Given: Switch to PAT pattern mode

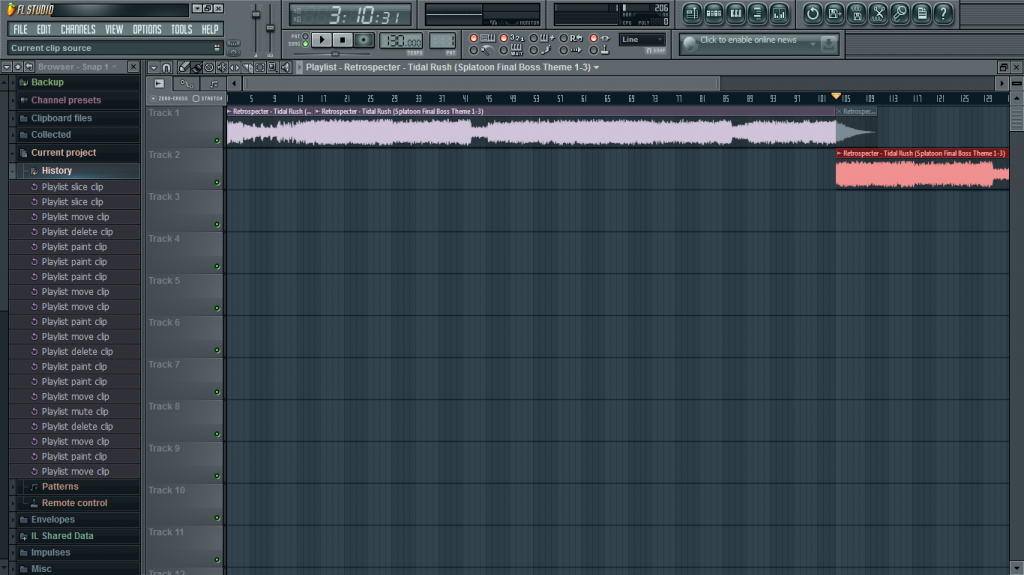Looking at the screenshot, I should pos(305,36).
